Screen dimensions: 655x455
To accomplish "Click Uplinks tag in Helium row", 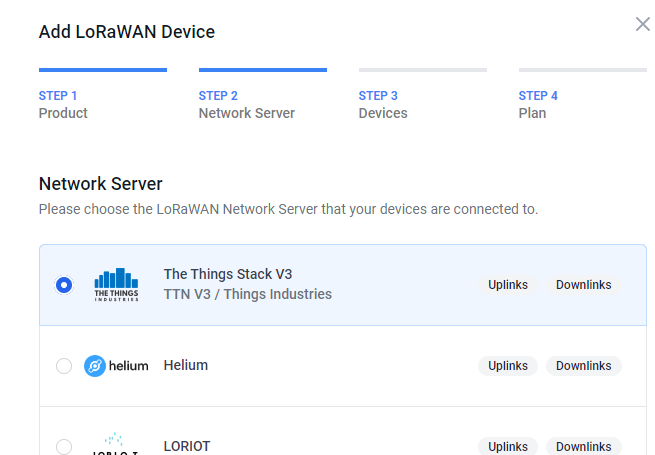I will pos(508,366).
